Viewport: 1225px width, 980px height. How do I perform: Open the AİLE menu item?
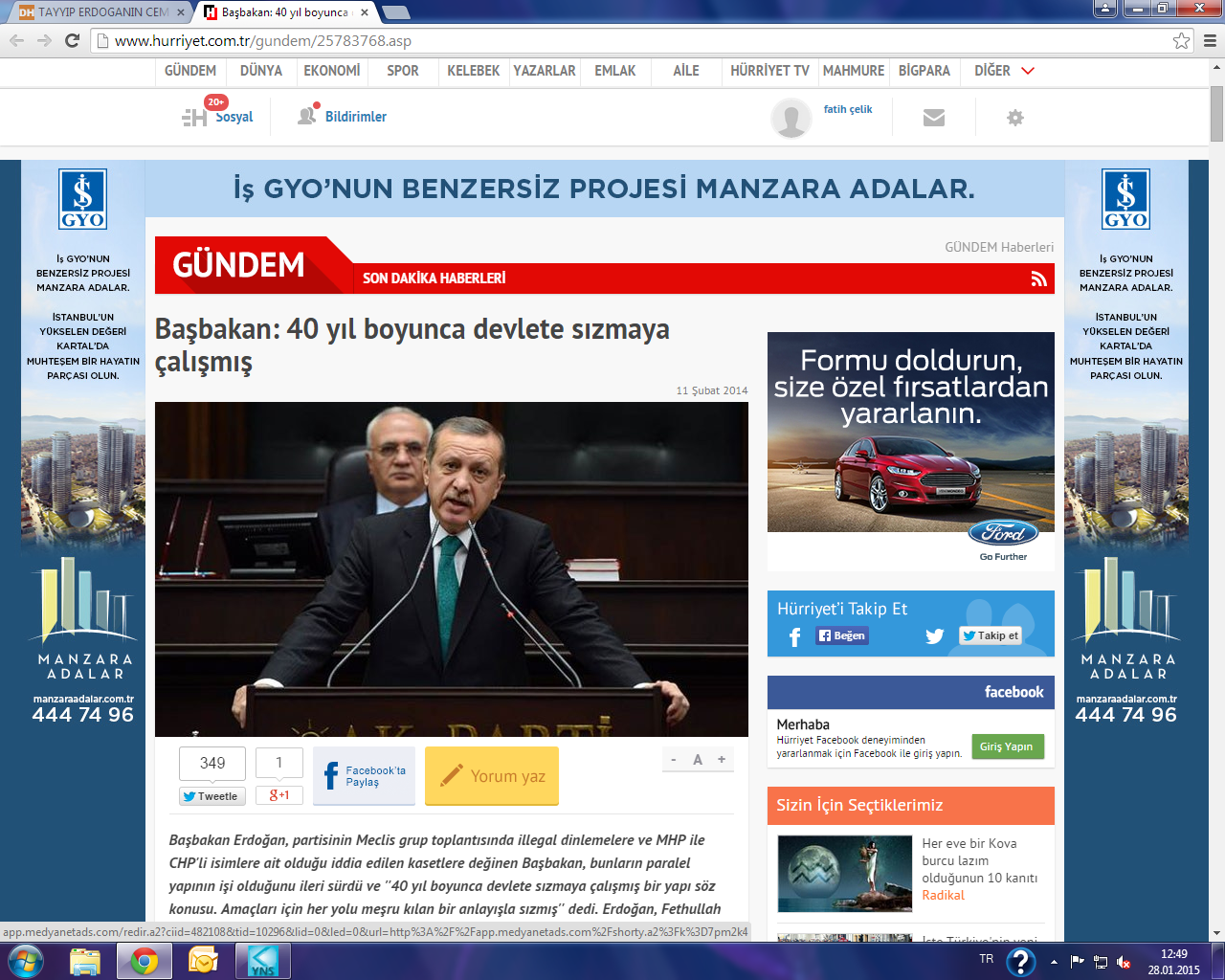[686, 71]
